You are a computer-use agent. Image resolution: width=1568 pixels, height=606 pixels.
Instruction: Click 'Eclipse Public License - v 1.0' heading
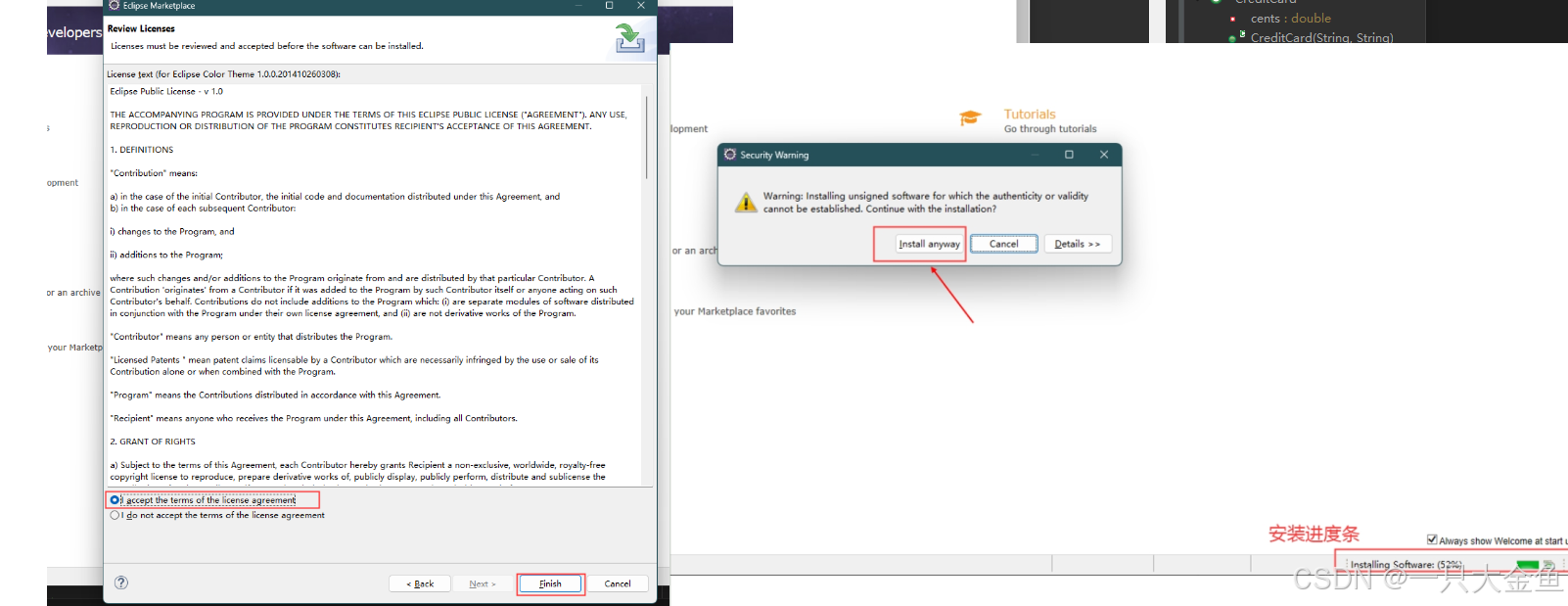coord(166,91)
